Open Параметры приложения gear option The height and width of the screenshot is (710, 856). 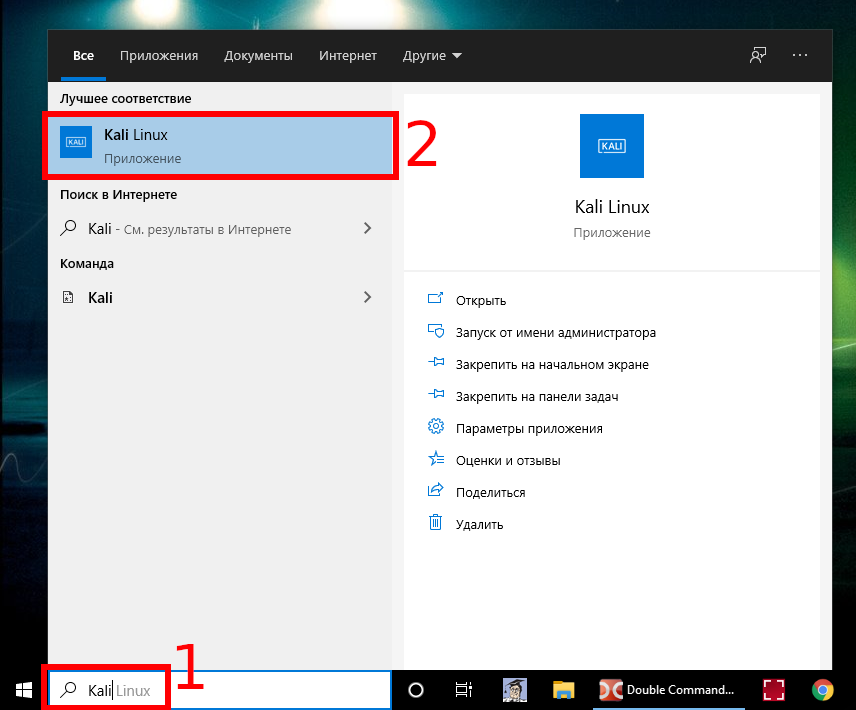point(528,428)
